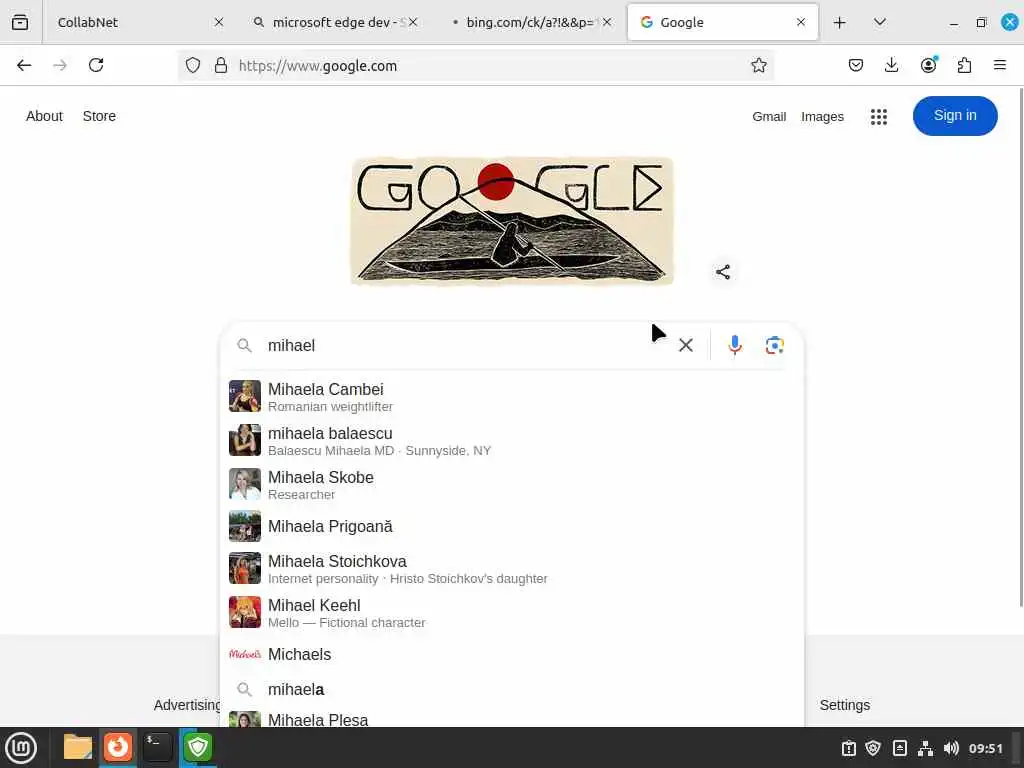Open Save to Pocket button
The image size is (1024, 768).
856,65
